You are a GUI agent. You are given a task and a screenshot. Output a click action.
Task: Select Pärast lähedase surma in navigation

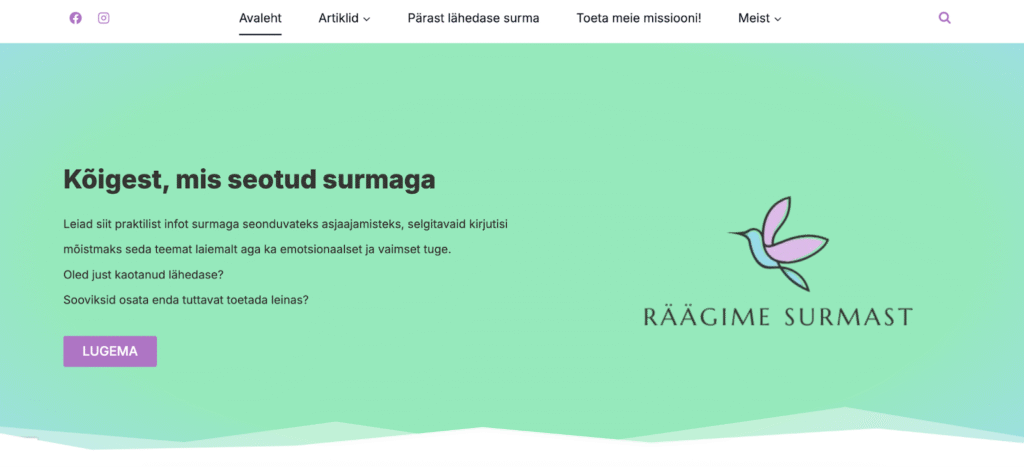click(473, 18)
